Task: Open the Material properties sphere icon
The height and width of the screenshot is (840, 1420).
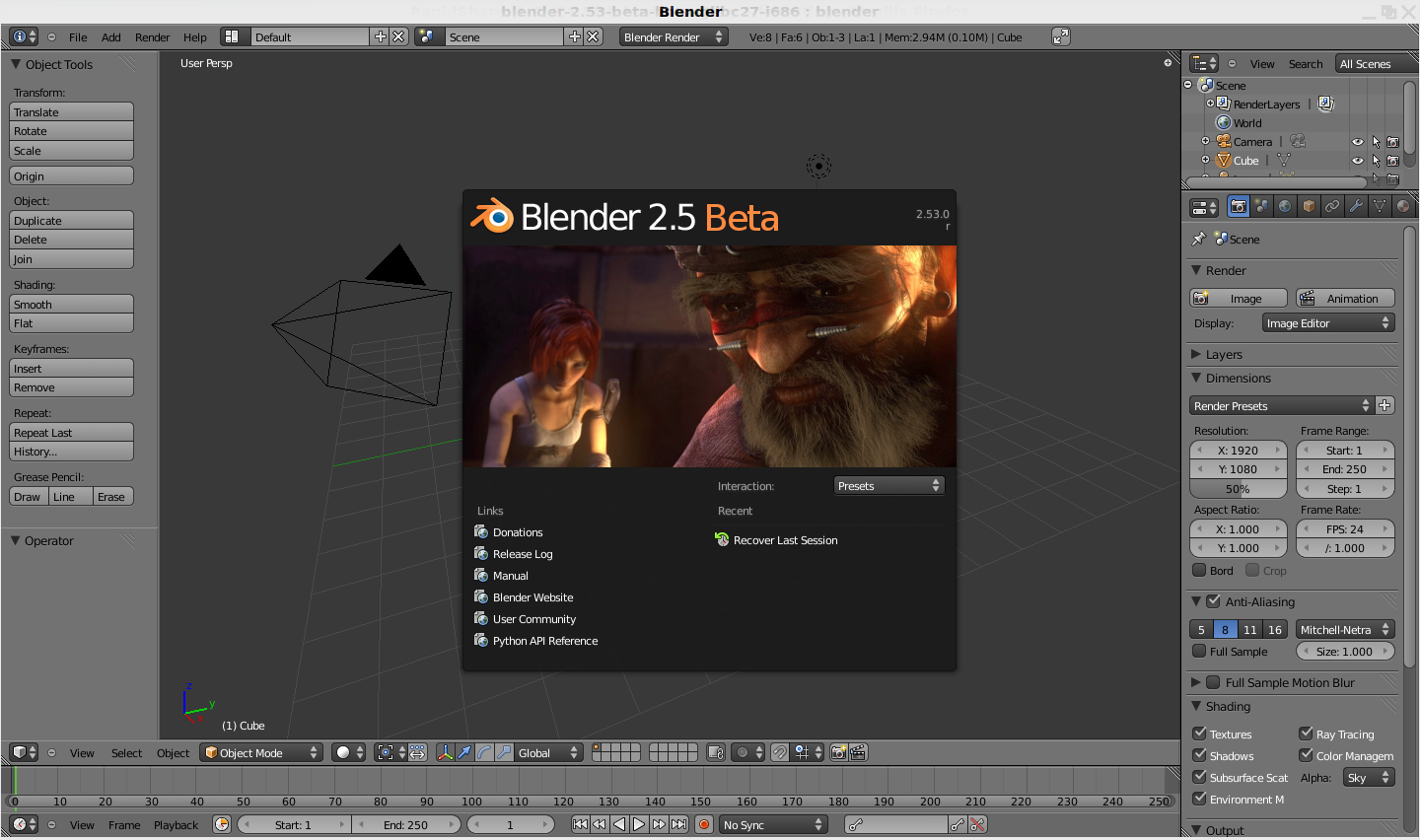Action: coord(1402,206)
